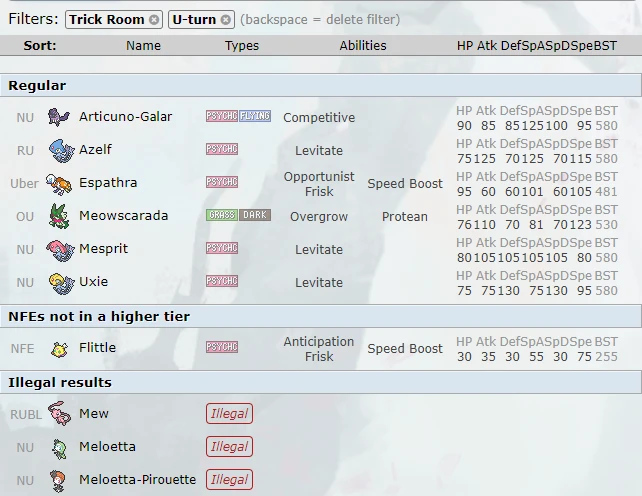The width and height of the screenshot is (642, 496).
Task: Select the Azelf name
Action: [95, 149]
